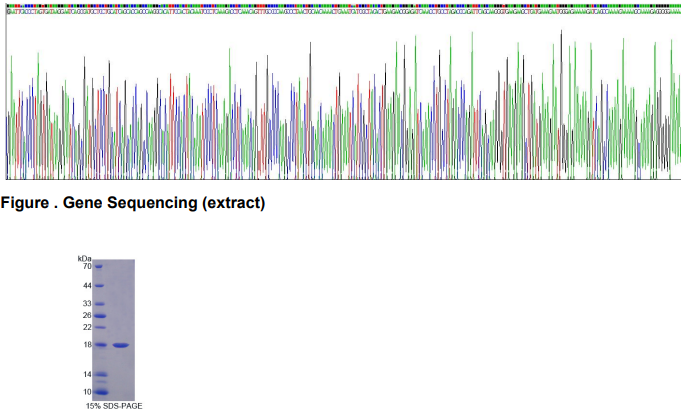Screen dimensions: 689x412
Task: Click the '70' kDa marker label
Action: (x=87, y=266)
